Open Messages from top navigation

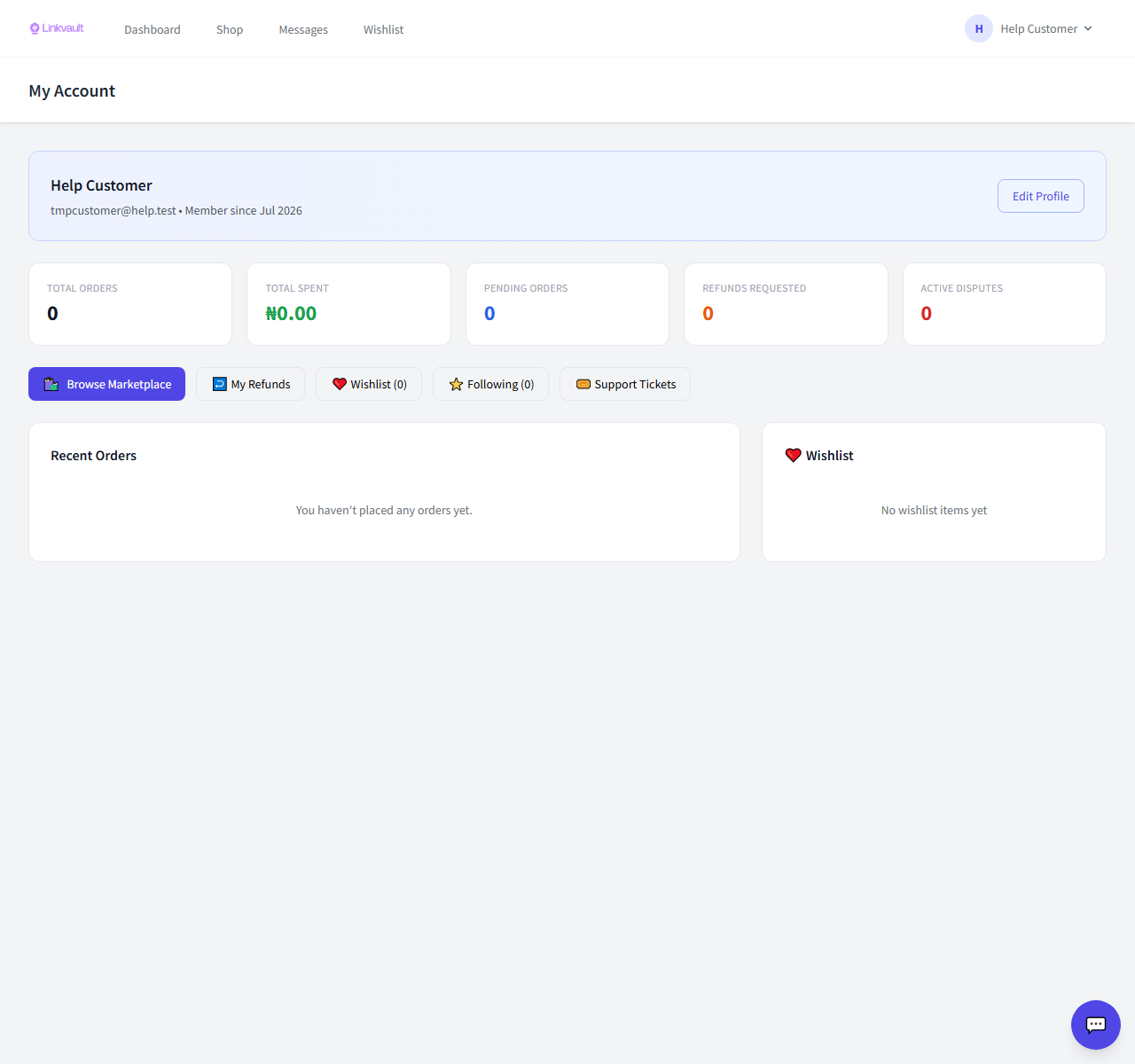click(303, 29)
